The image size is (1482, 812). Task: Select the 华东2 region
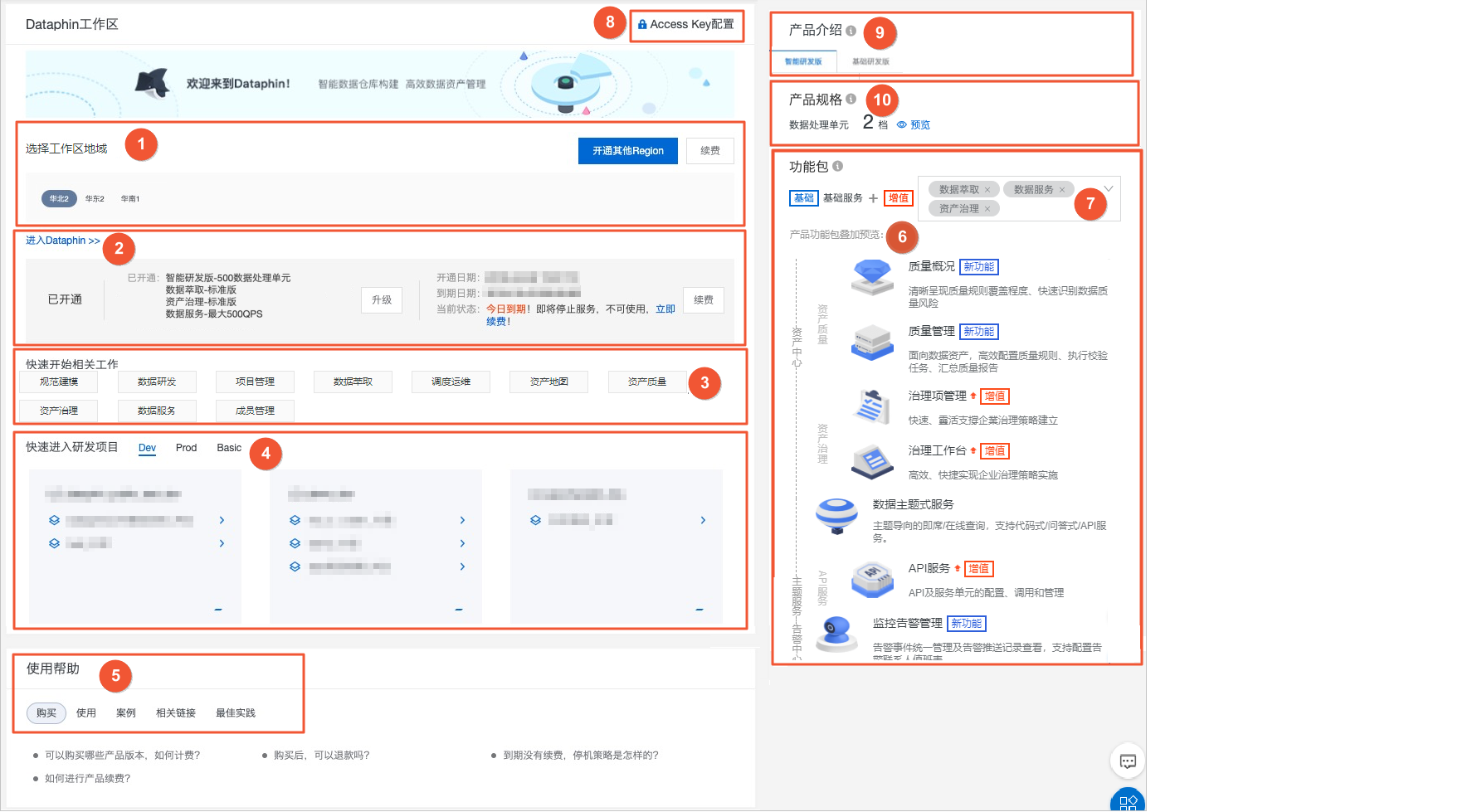(95, 199)
